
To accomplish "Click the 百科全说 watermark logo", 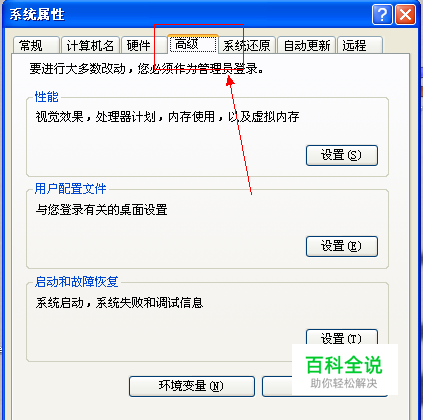I will click(x=345, y=369).
